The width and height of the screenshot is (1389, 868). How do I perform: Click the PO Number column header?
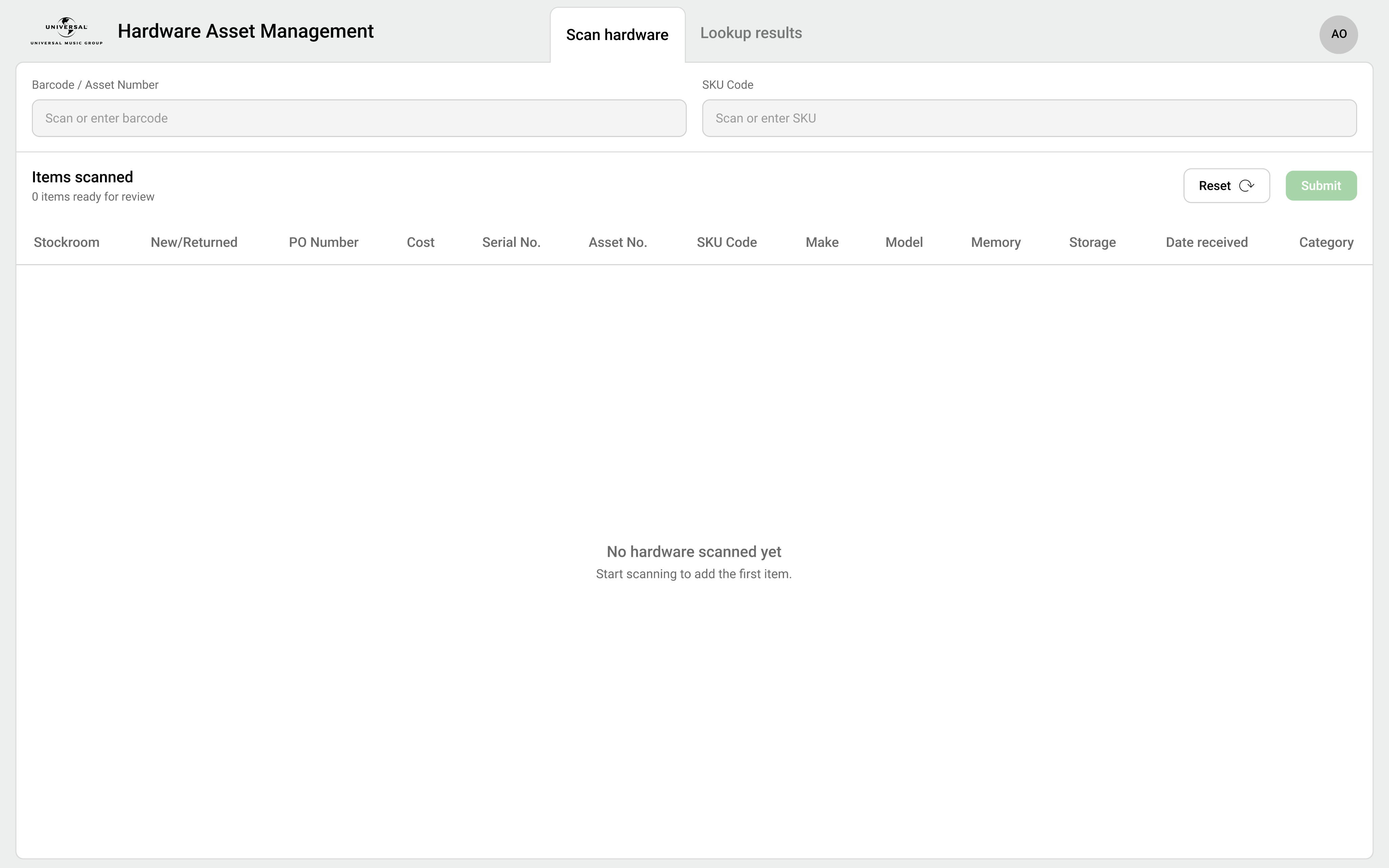point(324,242)
